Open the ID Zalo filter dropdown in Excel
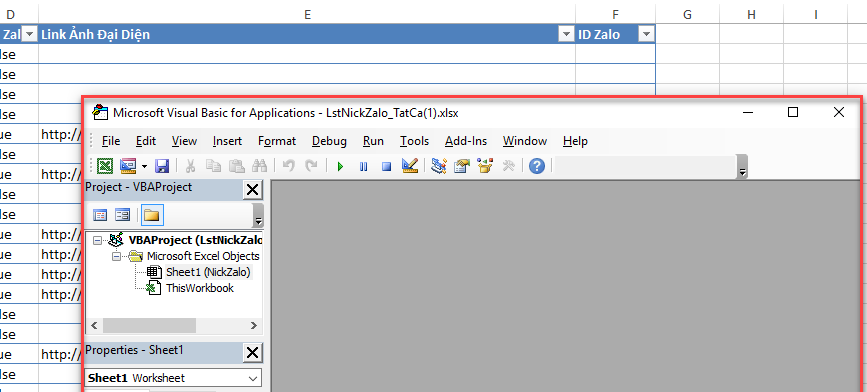 click(646, 35)
